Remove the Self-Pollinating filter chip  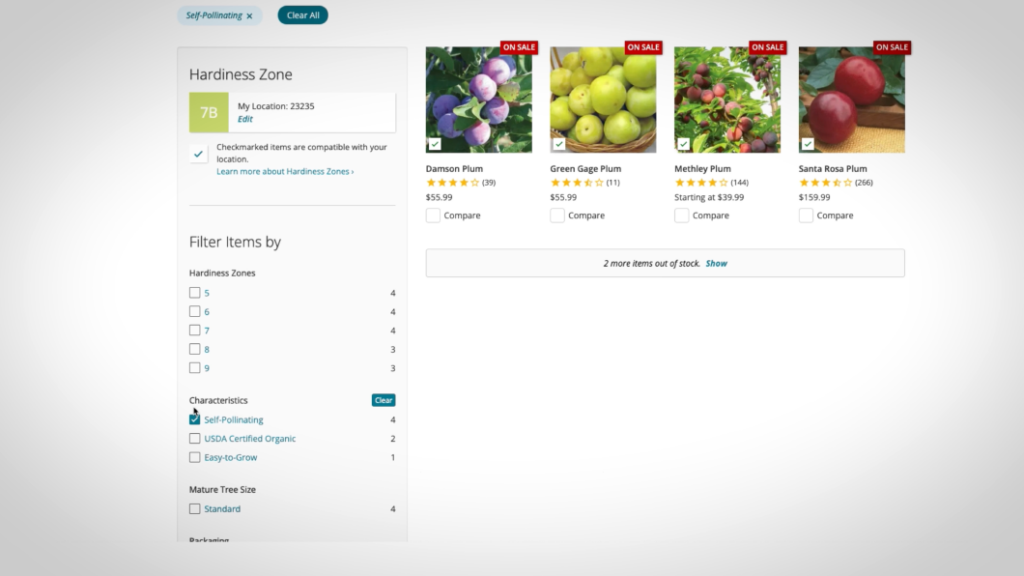click(x=249, y=16)
